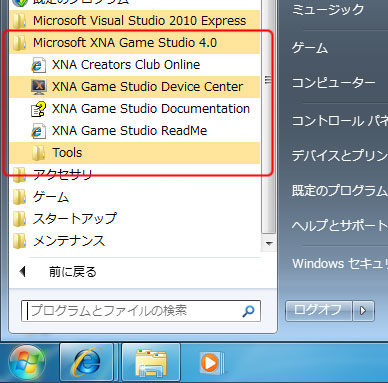Launch Windows Media Player from taskbar

(211, 362)
